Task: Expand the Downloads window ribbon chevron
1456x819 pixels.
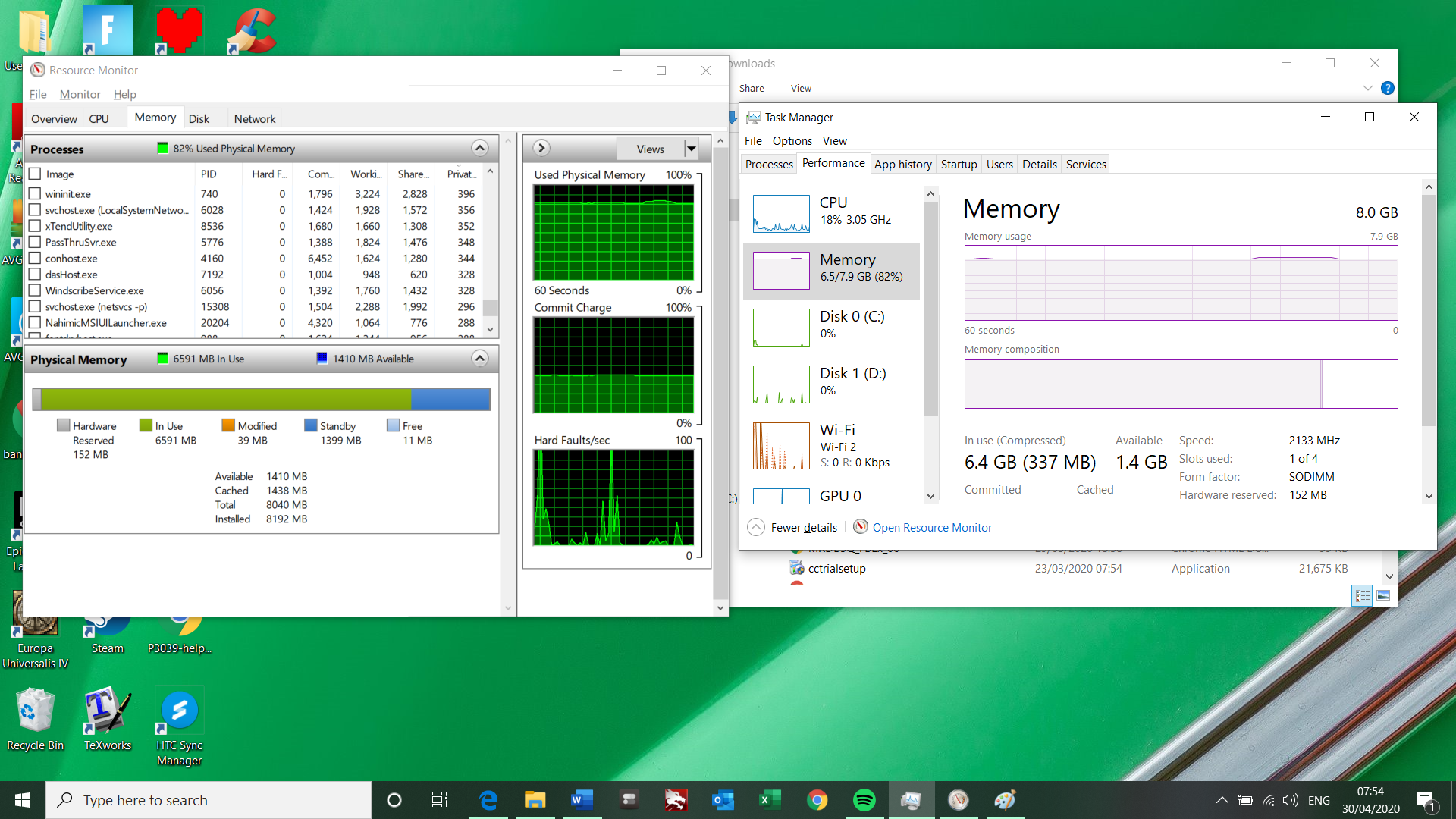Action: click(1367, 88)
